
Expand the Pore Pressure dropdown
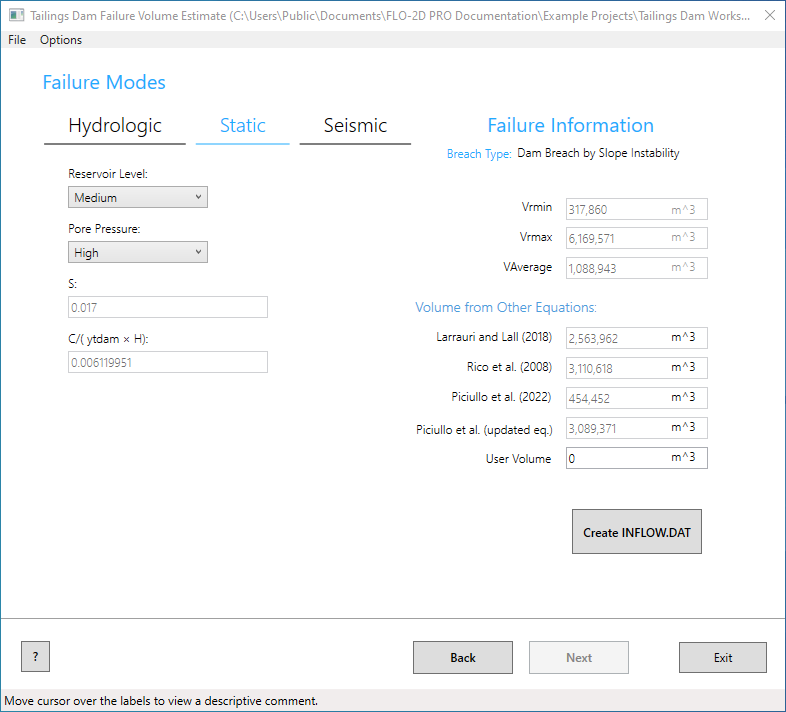pyautogui.click(x=140, y=253)
